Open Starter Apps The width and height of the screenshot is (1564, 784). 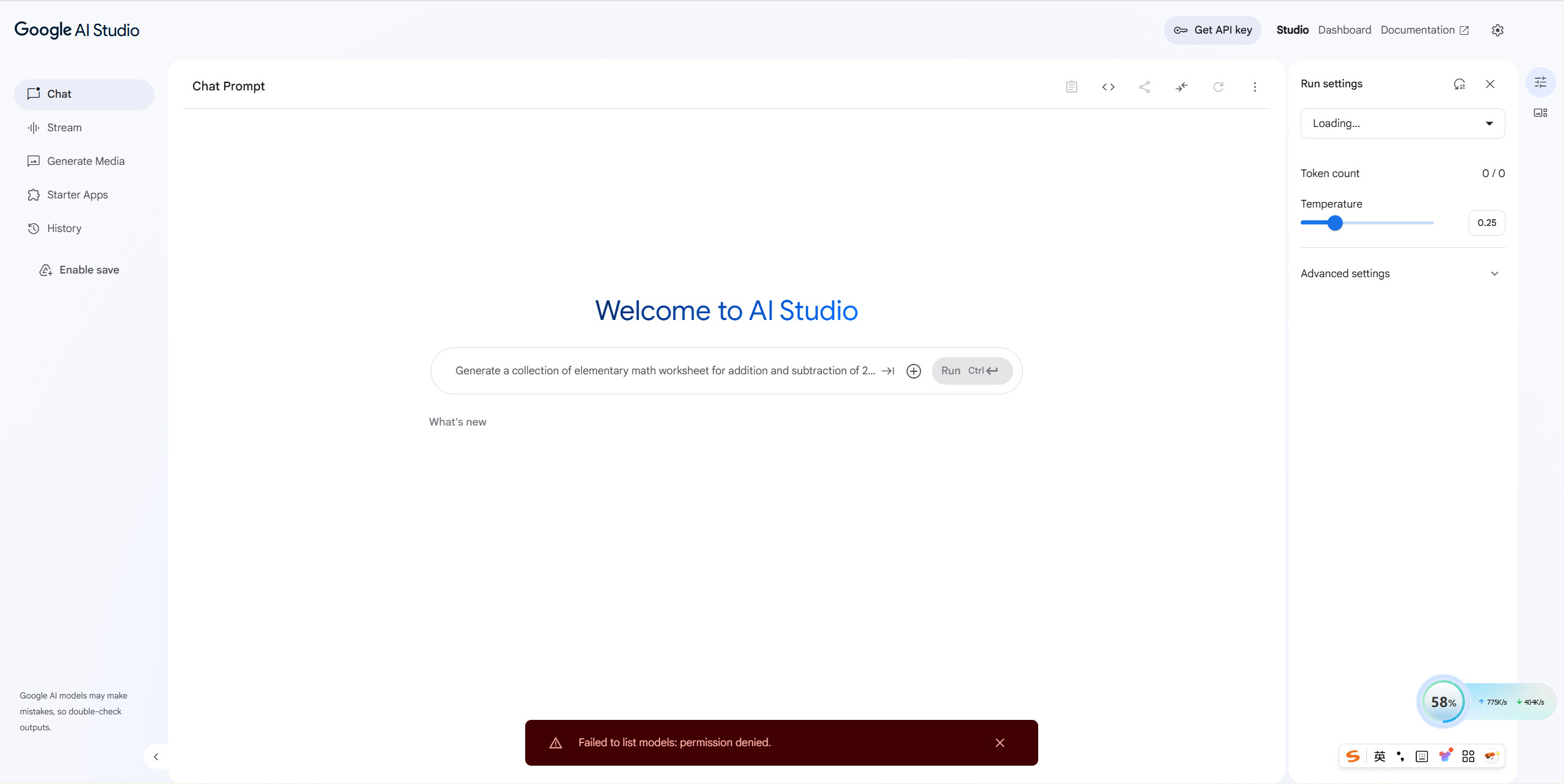pos(84,195)
